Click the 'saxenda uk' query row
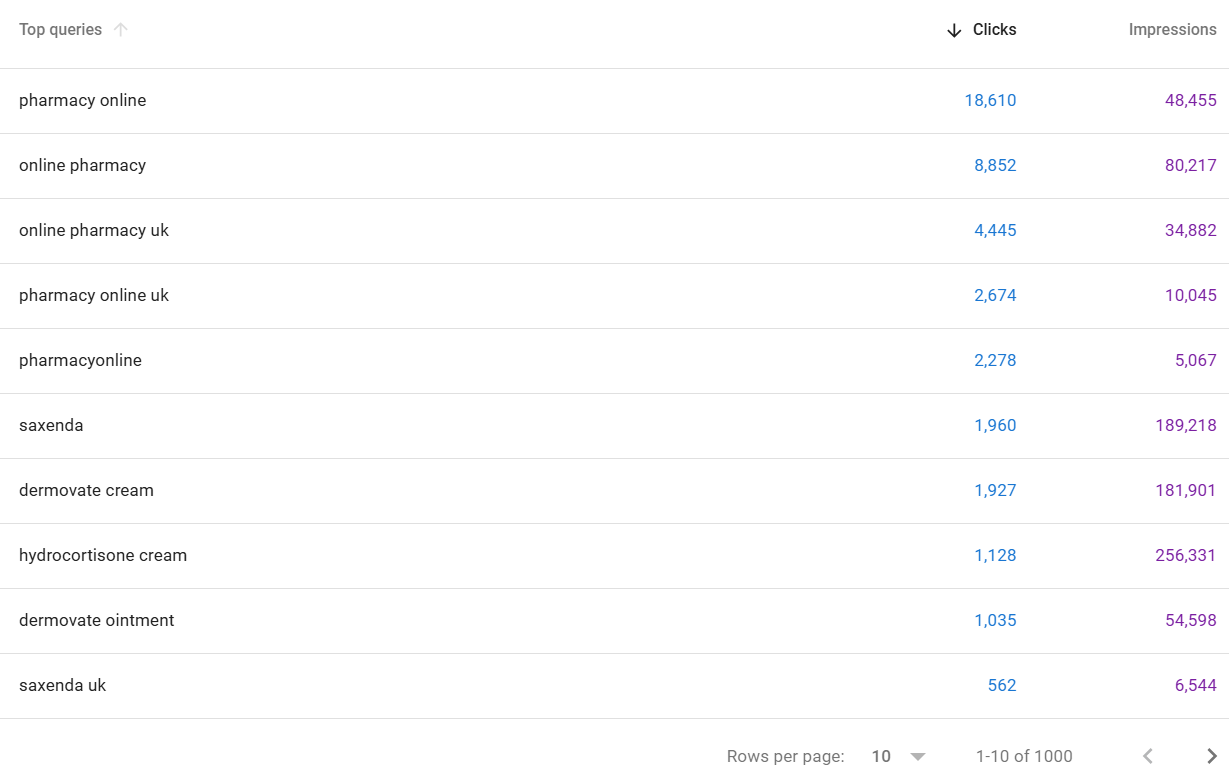 tap(62, 685)
